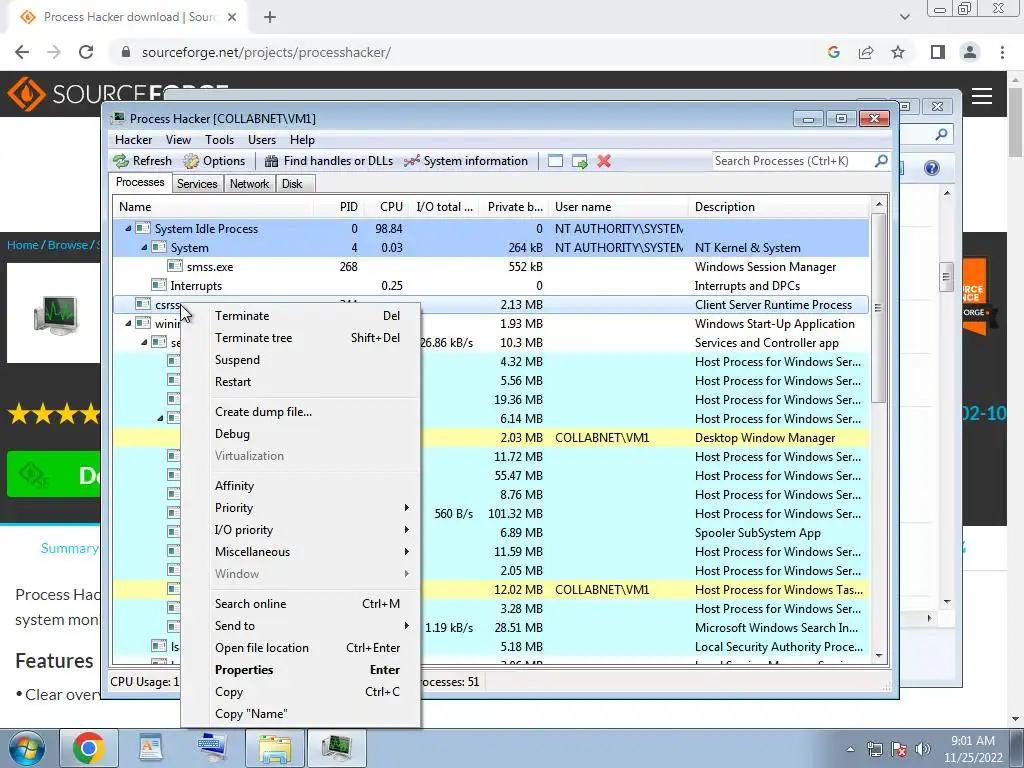Toggle Chrome side panel icon
The height and width of the screenshot is (768, 1024).
pyautogui.click(x=938, y=52)
